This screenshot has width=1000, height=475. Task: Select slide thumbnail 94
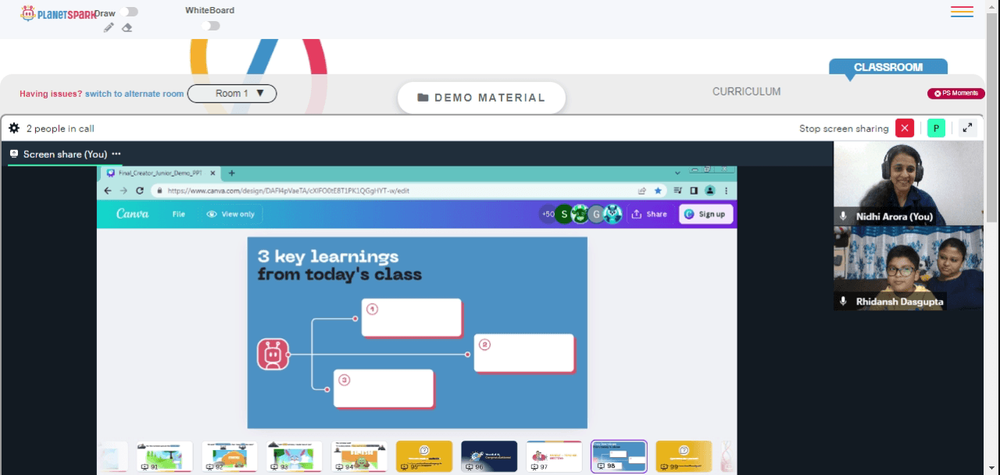(359, 457)
